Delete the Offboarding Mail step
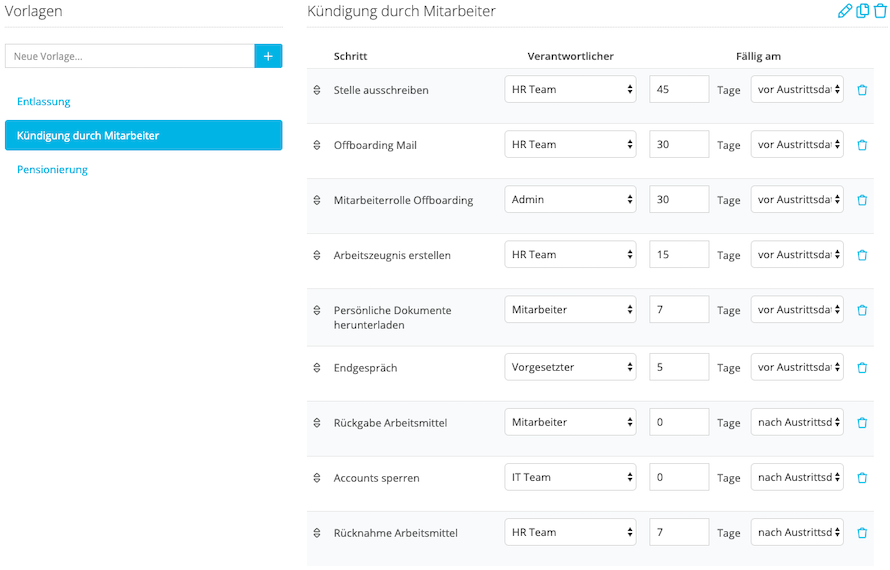Viewport: 890px width, 570px height. tap(862, 145)
